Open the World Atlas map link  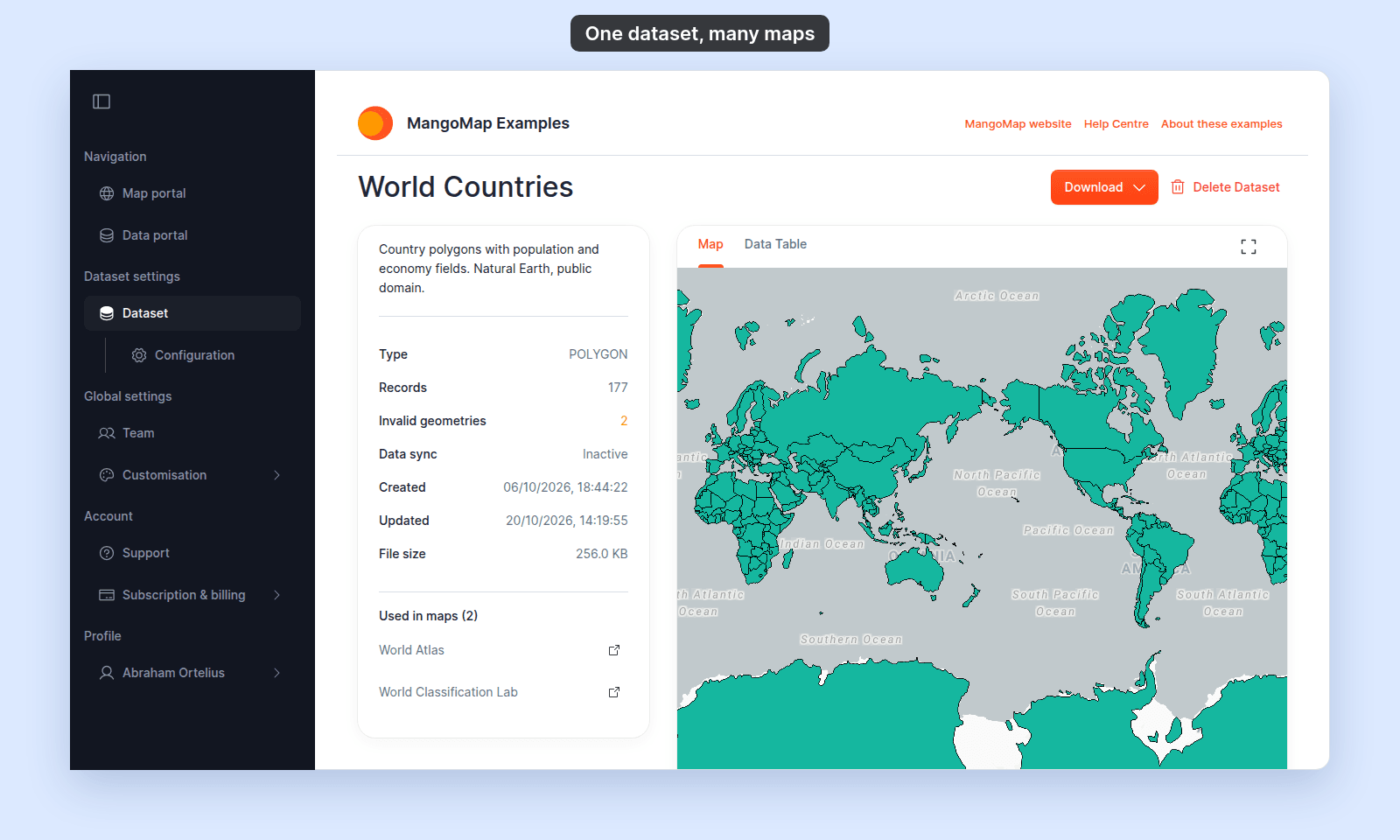click(411, 650)
